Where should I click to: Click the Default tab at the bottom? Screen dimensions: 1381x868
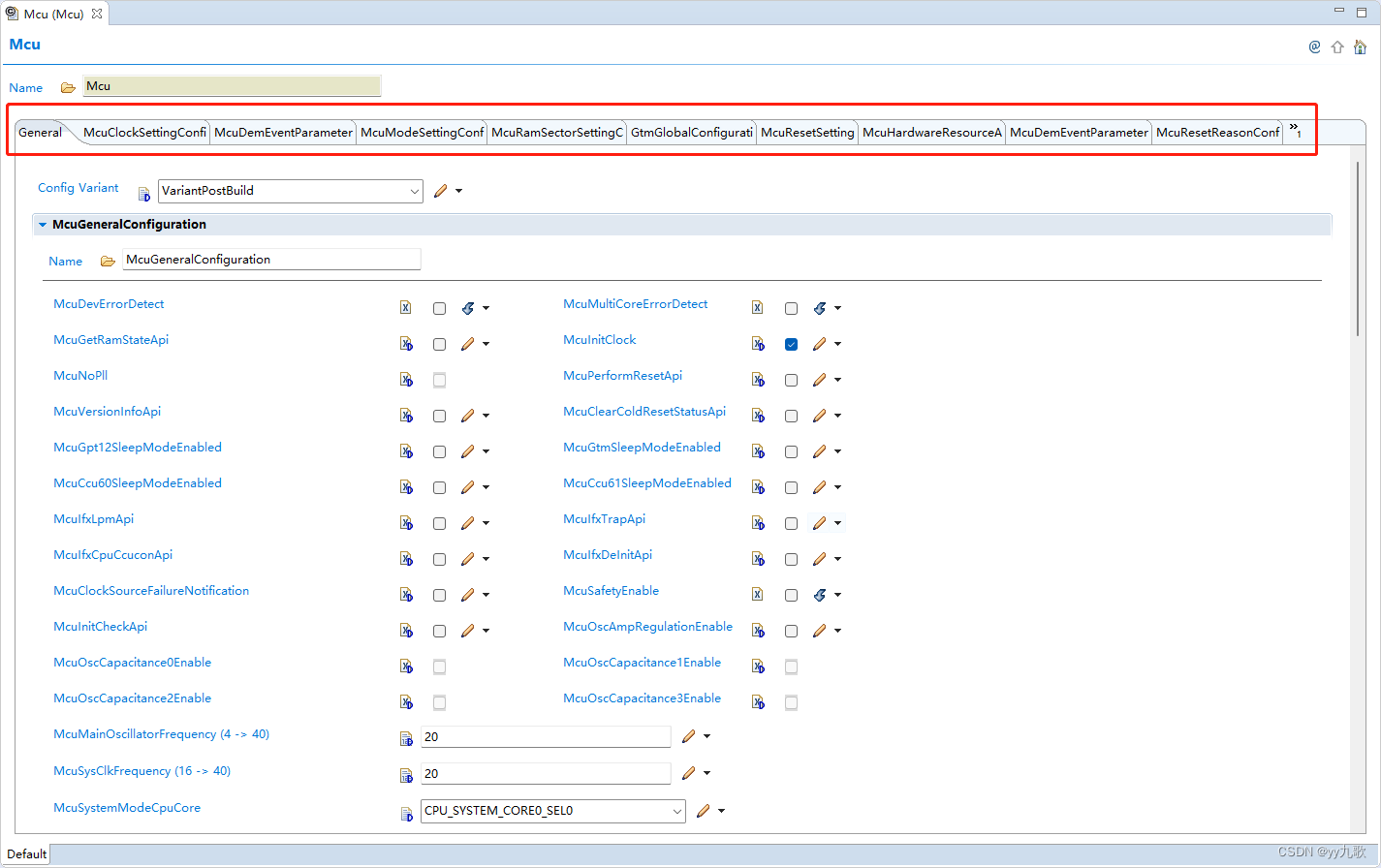pos(26,854)
